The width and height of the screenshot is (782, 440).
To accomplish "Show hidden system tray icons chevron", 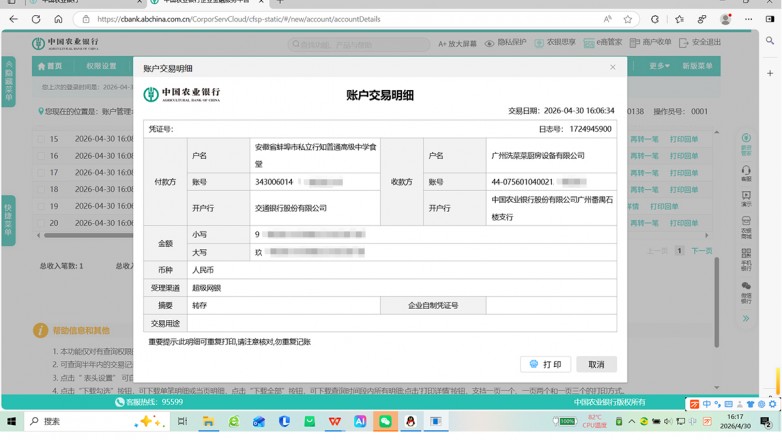I will tap(631, 422).
